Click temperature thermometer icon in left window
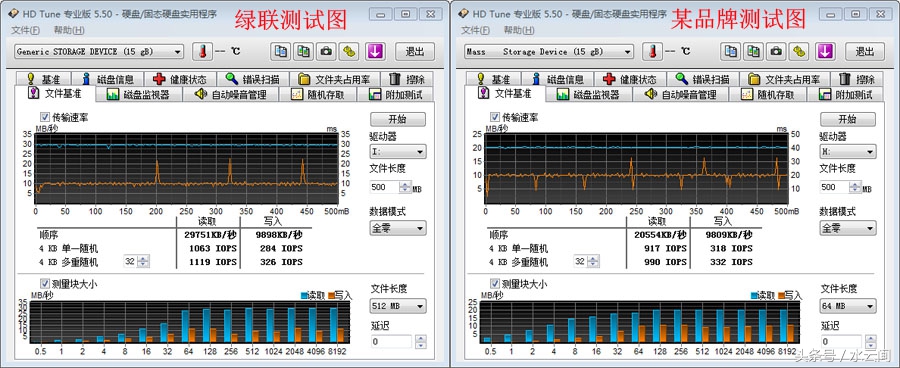This screenshot has width=900, height=368. 202,52
